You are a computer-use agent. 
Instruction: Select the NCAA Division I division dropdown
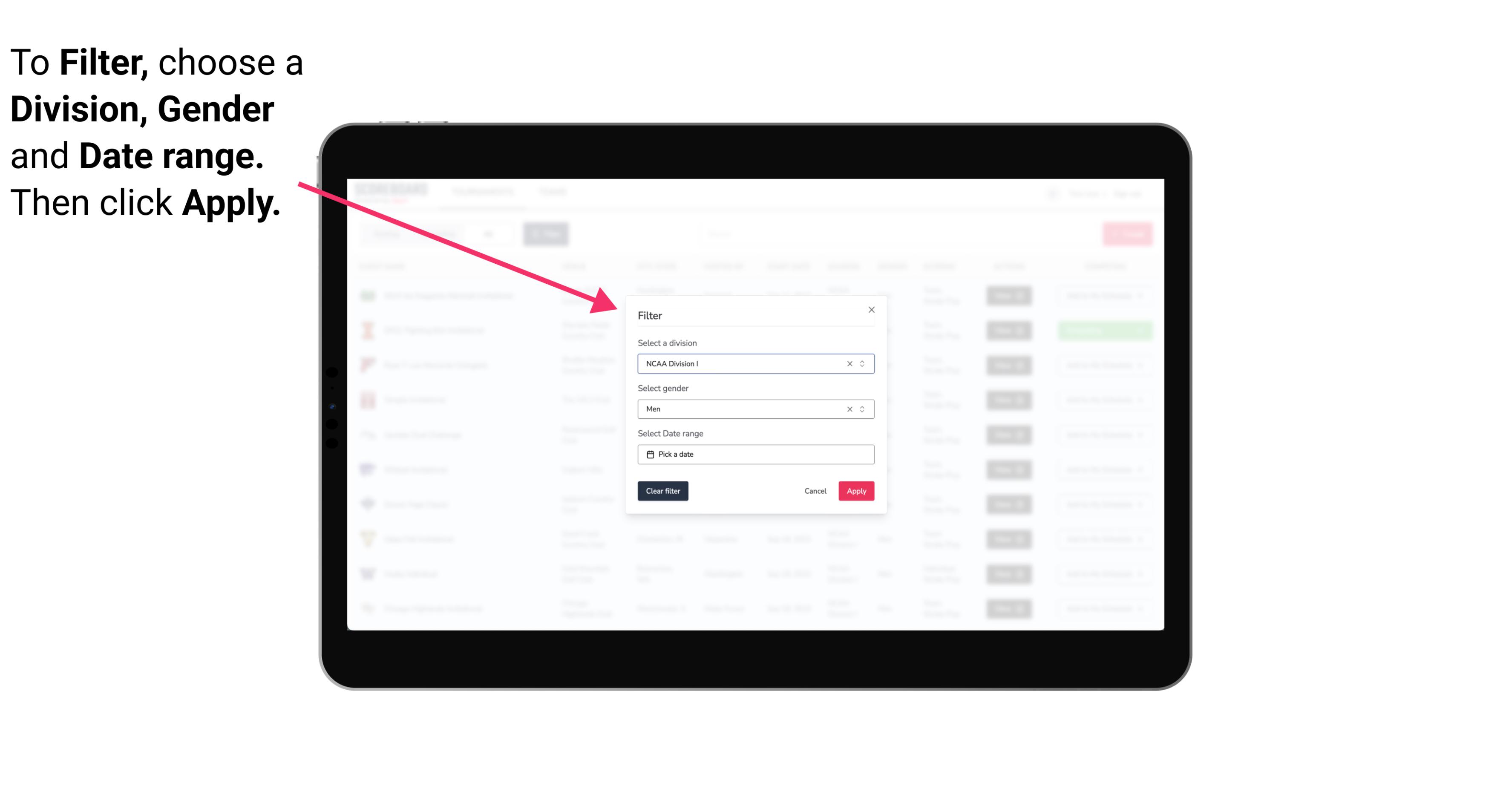754,364
